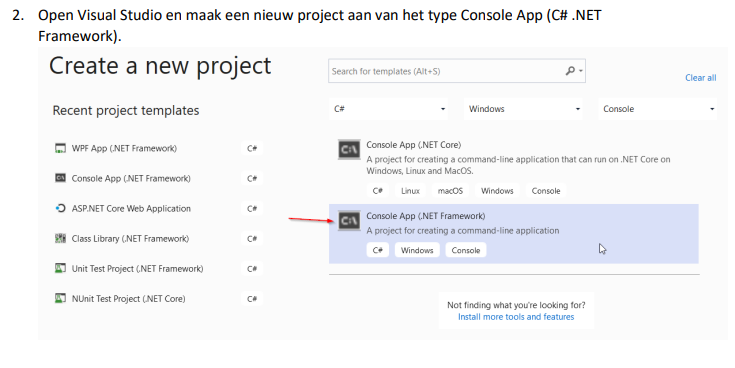The image size is (735, 368).
Task: Select Class Library (.NET Framework) recent template
Action: (130, 239)
